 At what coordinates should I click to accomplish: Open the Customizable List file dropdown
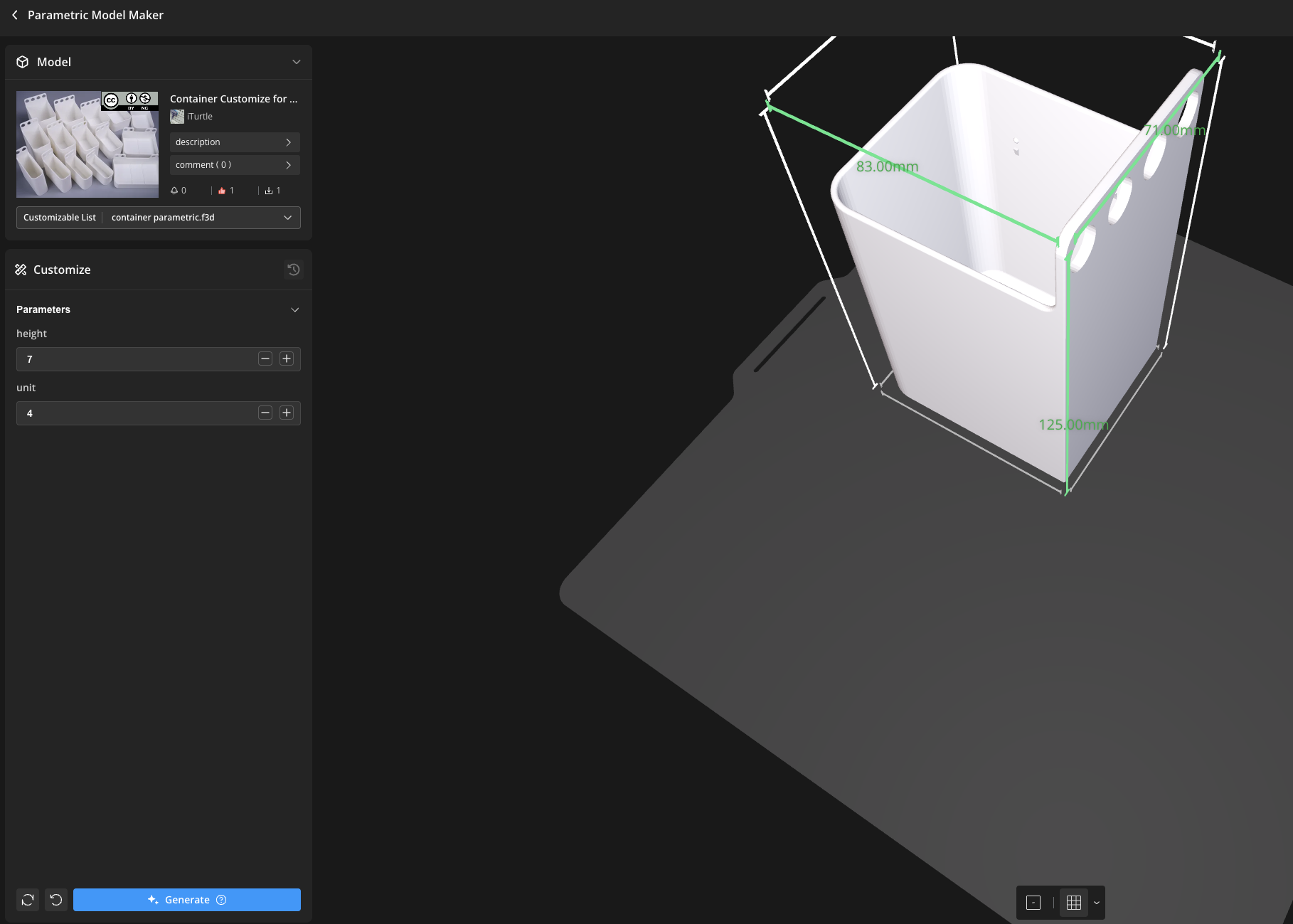coord(159,218)
